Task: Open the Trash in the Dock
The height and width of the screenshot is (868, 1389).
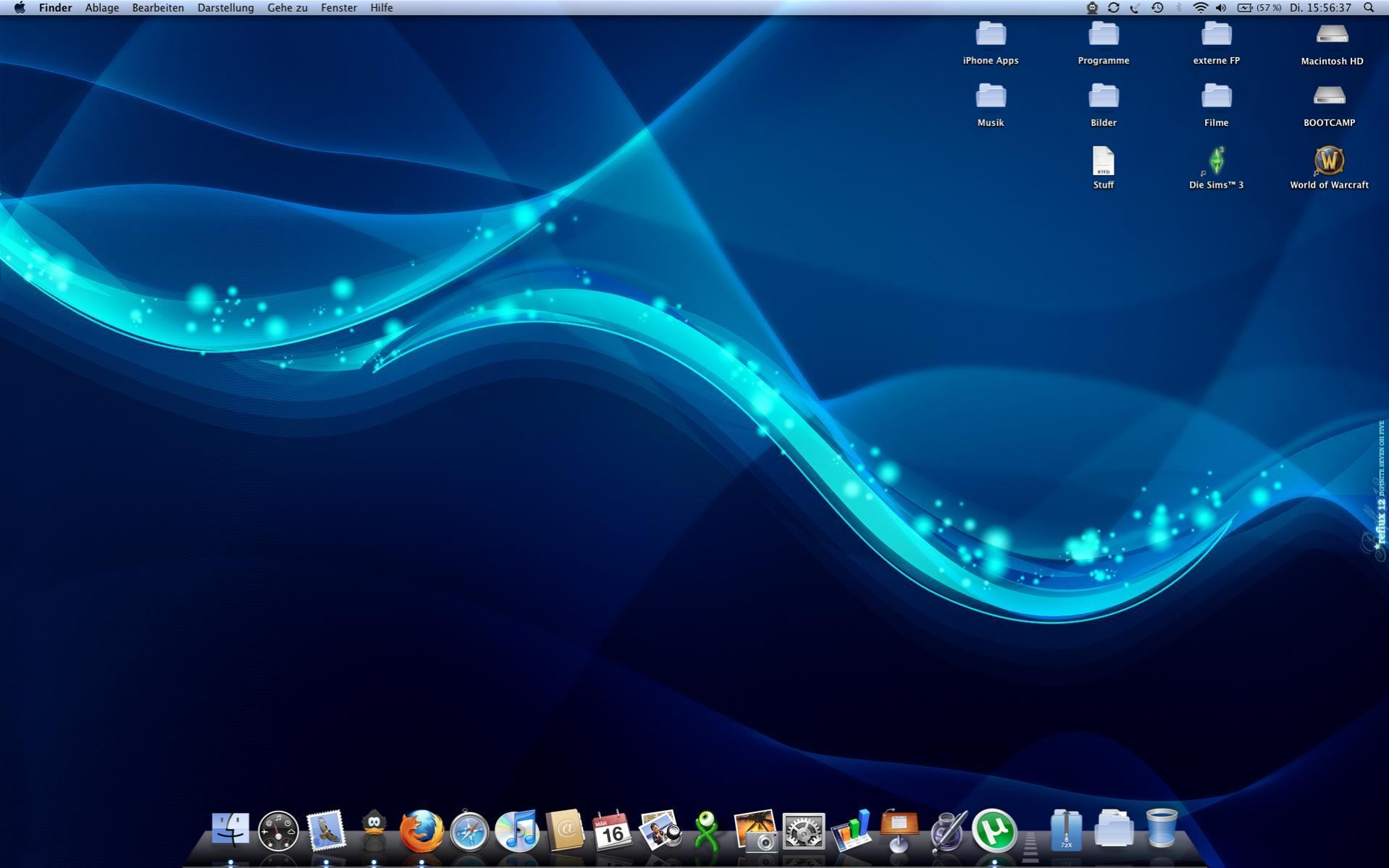Action: point(1162,829)
